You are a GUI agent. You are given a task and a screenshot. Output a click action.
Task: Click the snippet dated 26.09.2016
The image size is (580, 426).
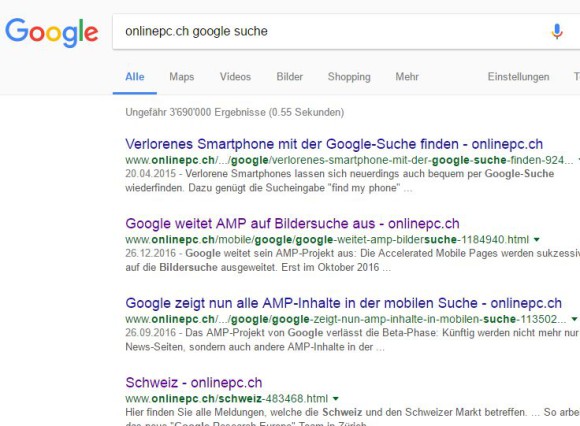click(x=353, y=340)
